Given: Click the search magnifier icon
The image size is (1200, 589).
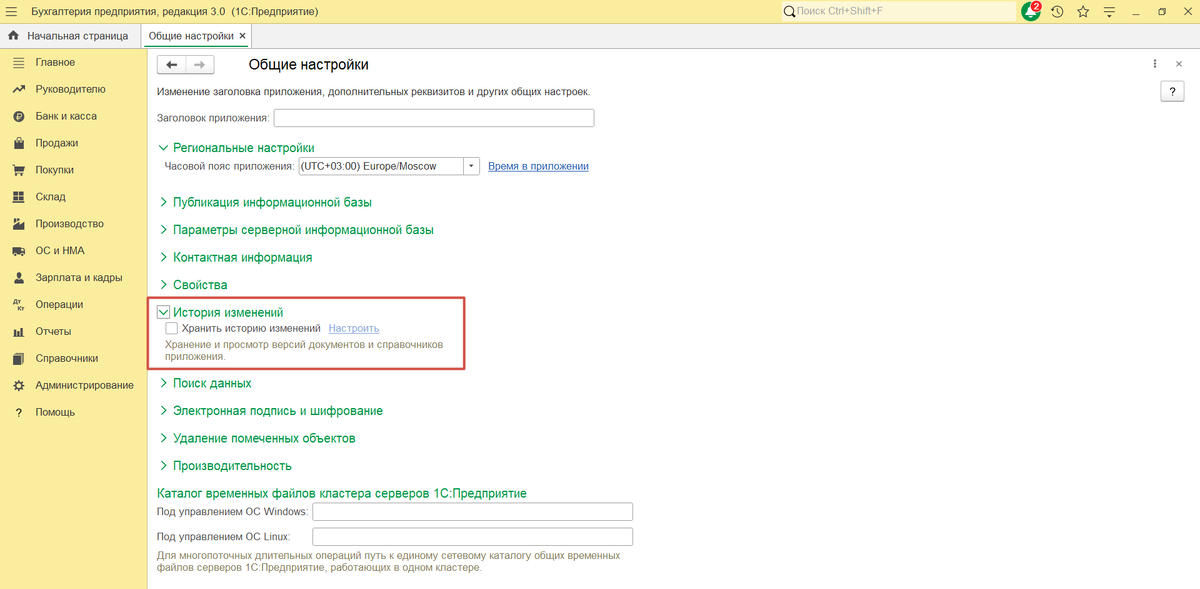Looking at the screenshot, I should point(790,11).
